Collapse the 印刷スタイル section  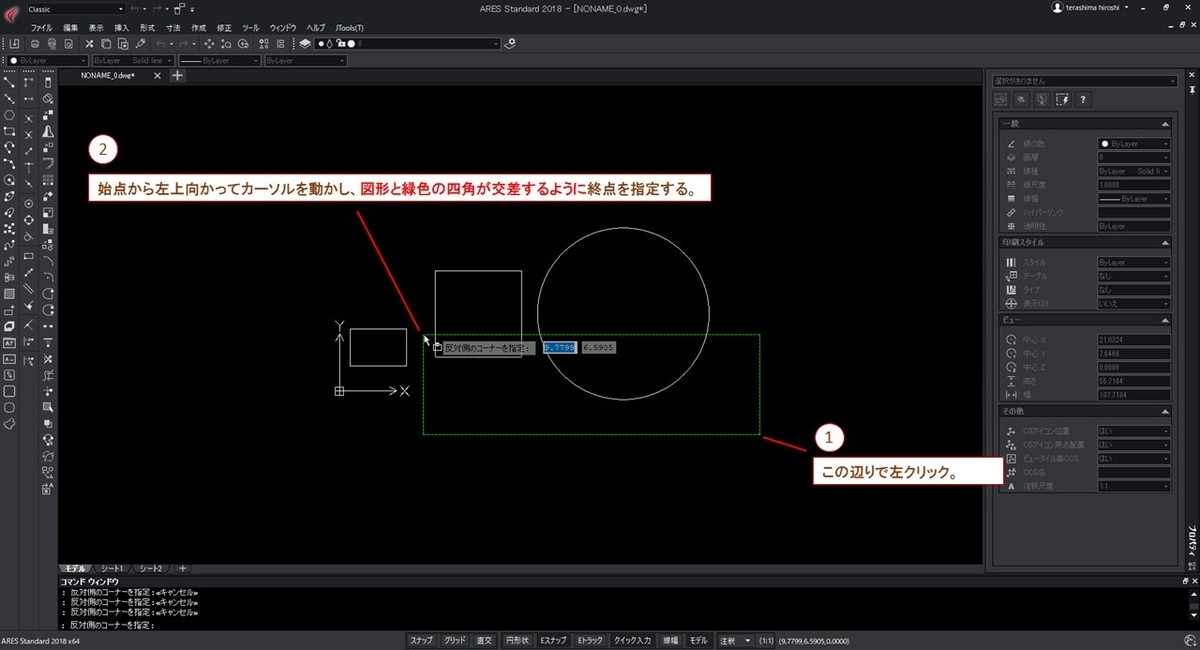coord(1165,242)
